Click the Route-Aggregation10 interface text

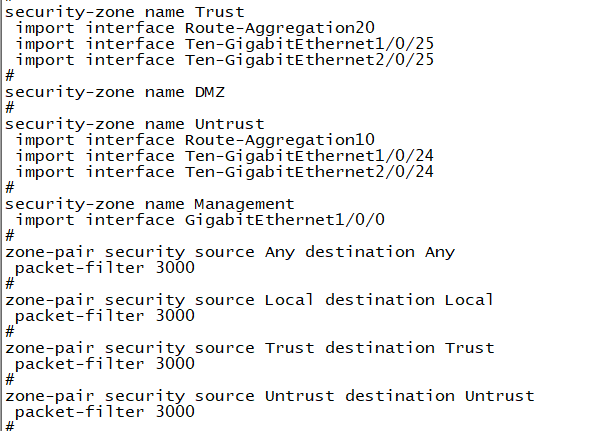(x=280, y=139)
